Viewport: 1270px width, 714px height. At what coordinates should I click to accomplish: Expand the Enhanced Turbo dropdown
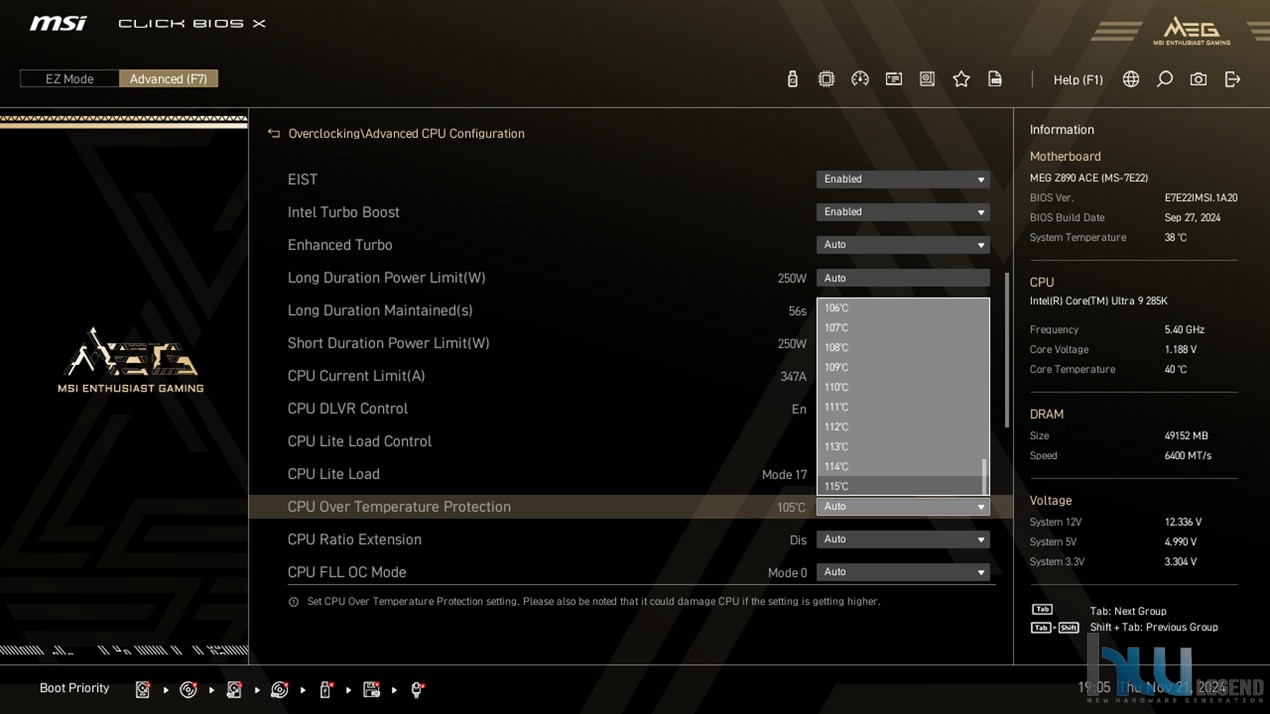tap(903, 245)
